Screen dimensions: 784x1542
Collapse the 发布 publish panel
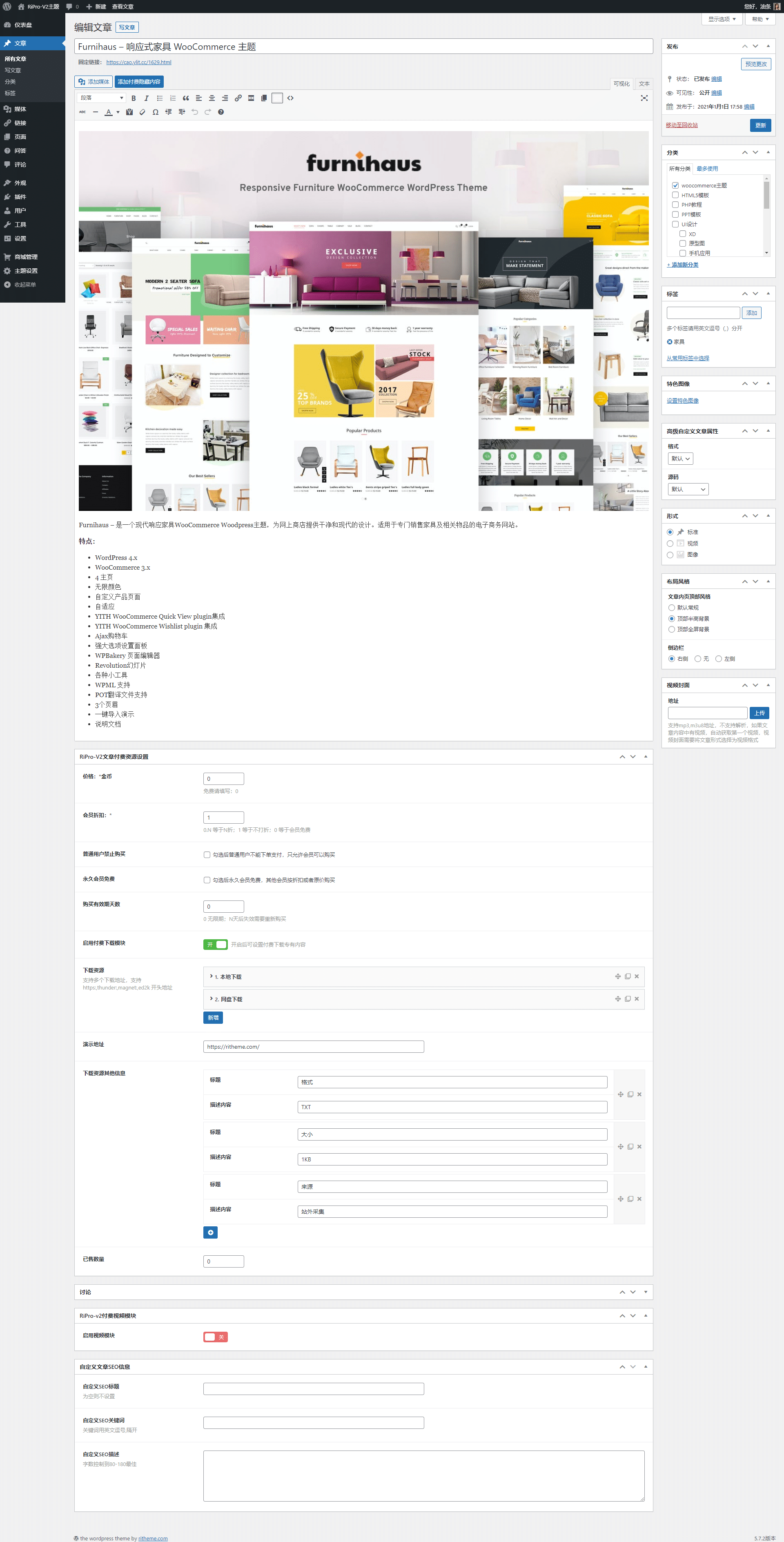click(768, 46)
